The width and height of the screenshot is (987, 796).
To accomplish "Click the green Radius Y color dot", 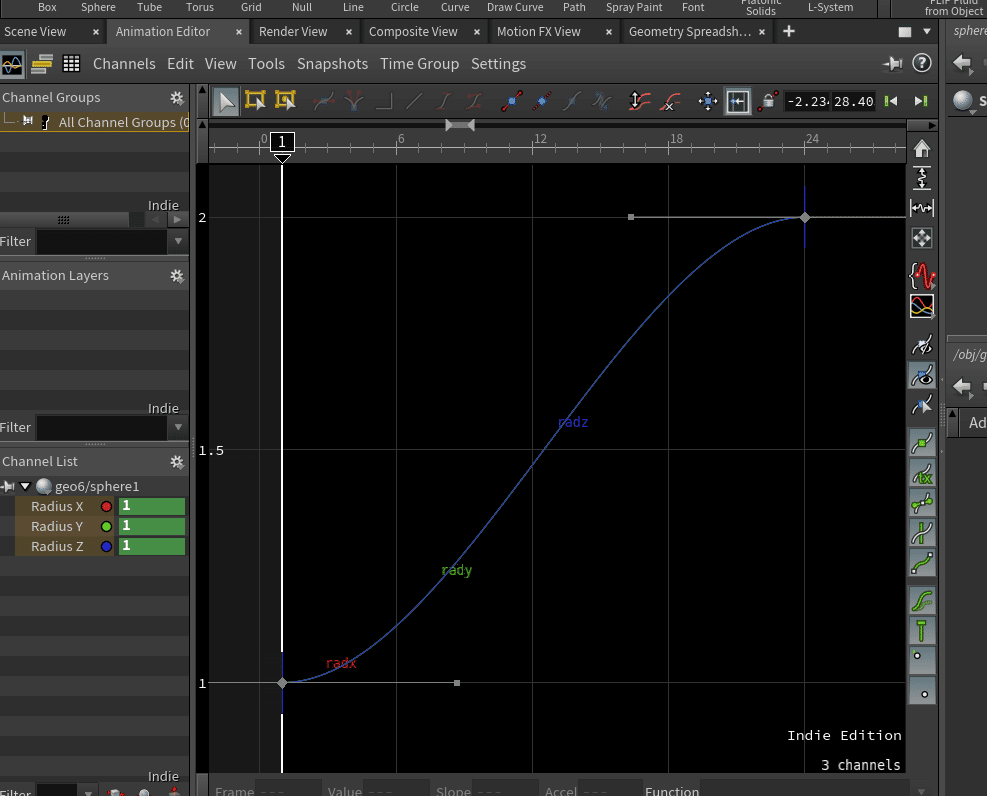I will tap(106, 527).
